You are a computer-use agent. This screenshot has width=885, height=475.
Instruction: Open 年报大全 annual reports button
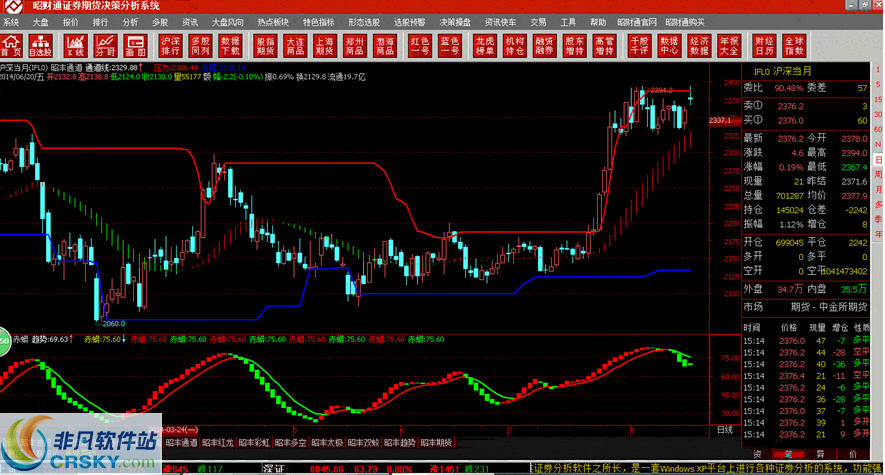(729, 46)
